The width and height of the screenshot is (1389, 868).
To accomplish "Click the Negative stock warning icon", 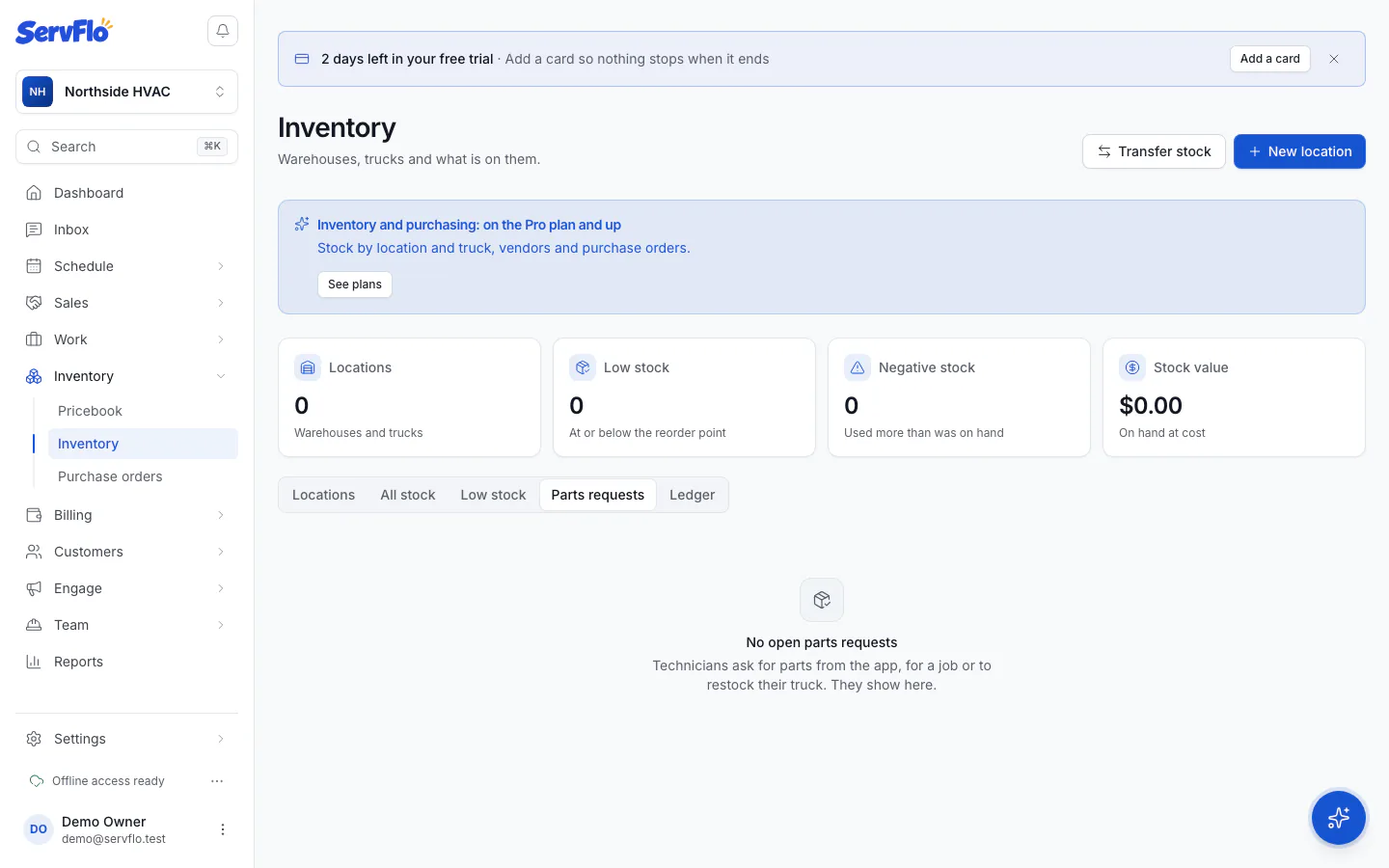I will click(858, 367).
